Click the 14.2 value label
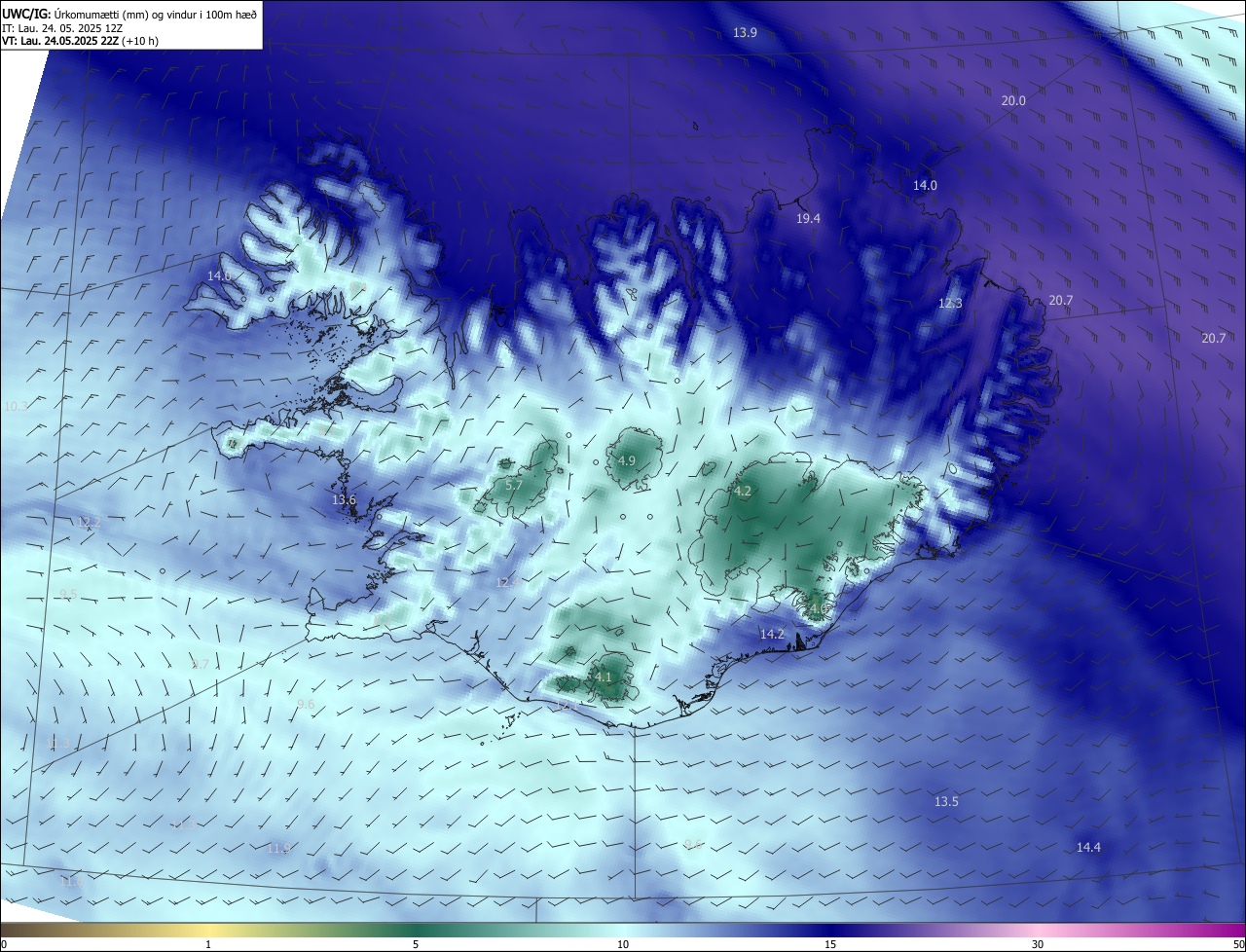Screen dimensions: 1246x952 pos(772,635)
